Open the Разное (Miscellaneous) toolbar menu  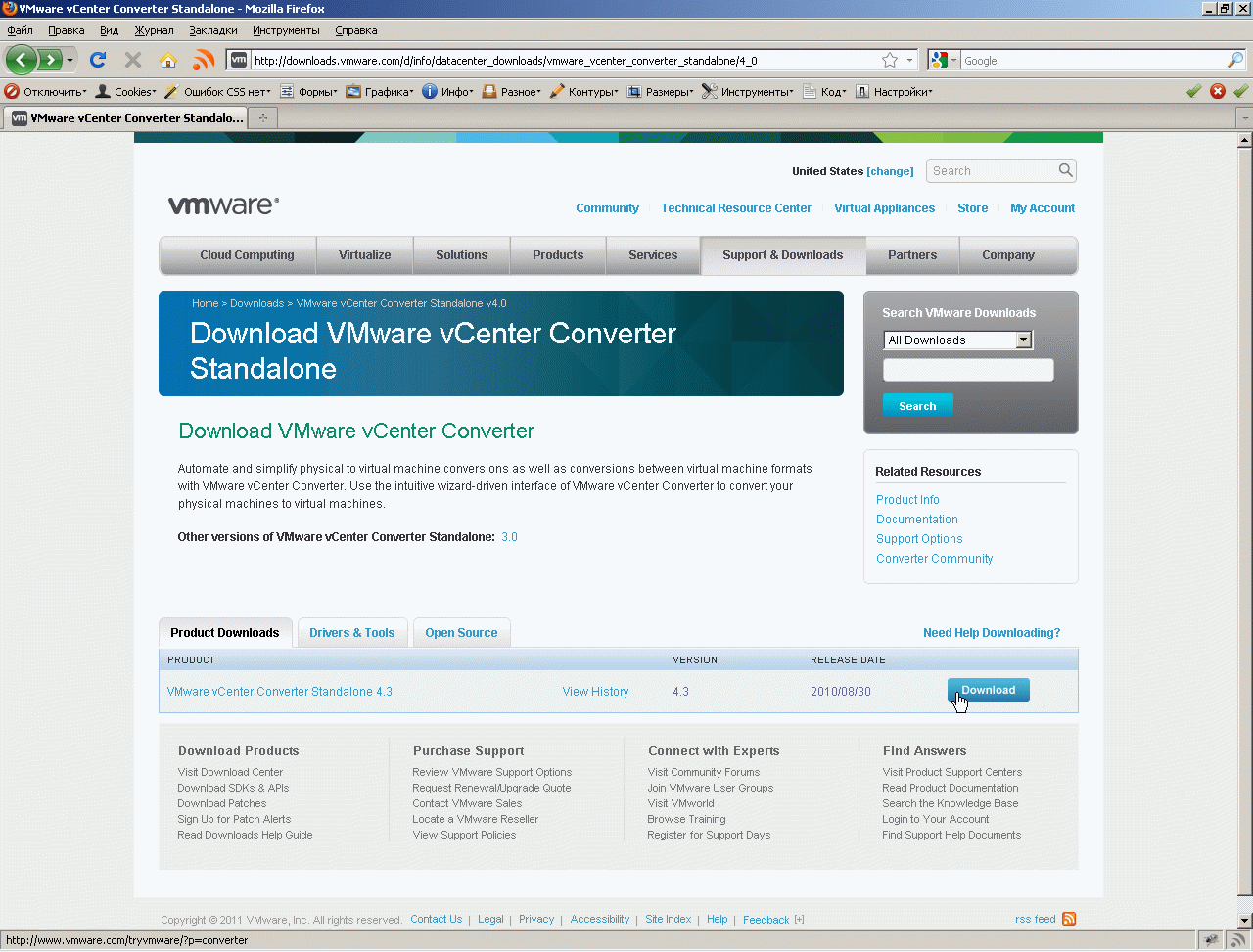[511, 92]
